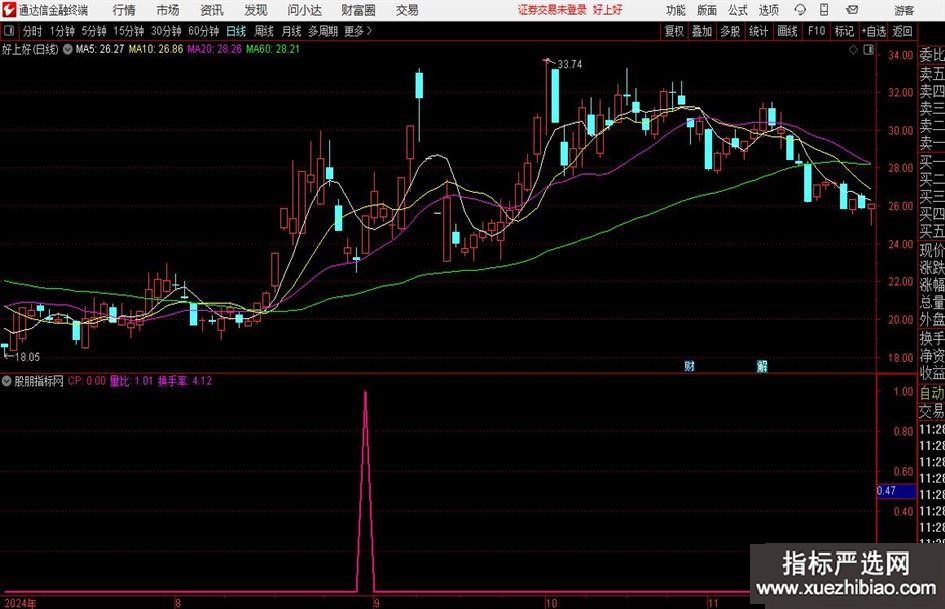Switch to the 1分钟 period tab
945x609 pixels.
click(61, 31)
